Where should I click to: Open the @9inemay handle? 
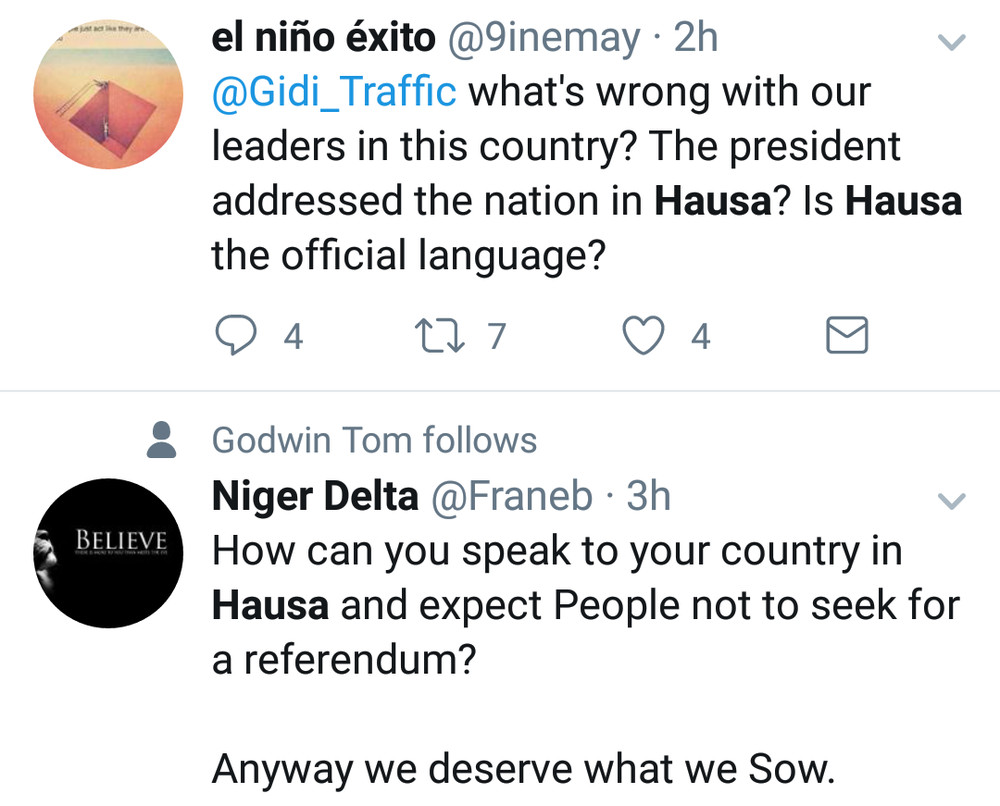coord(544,39)
